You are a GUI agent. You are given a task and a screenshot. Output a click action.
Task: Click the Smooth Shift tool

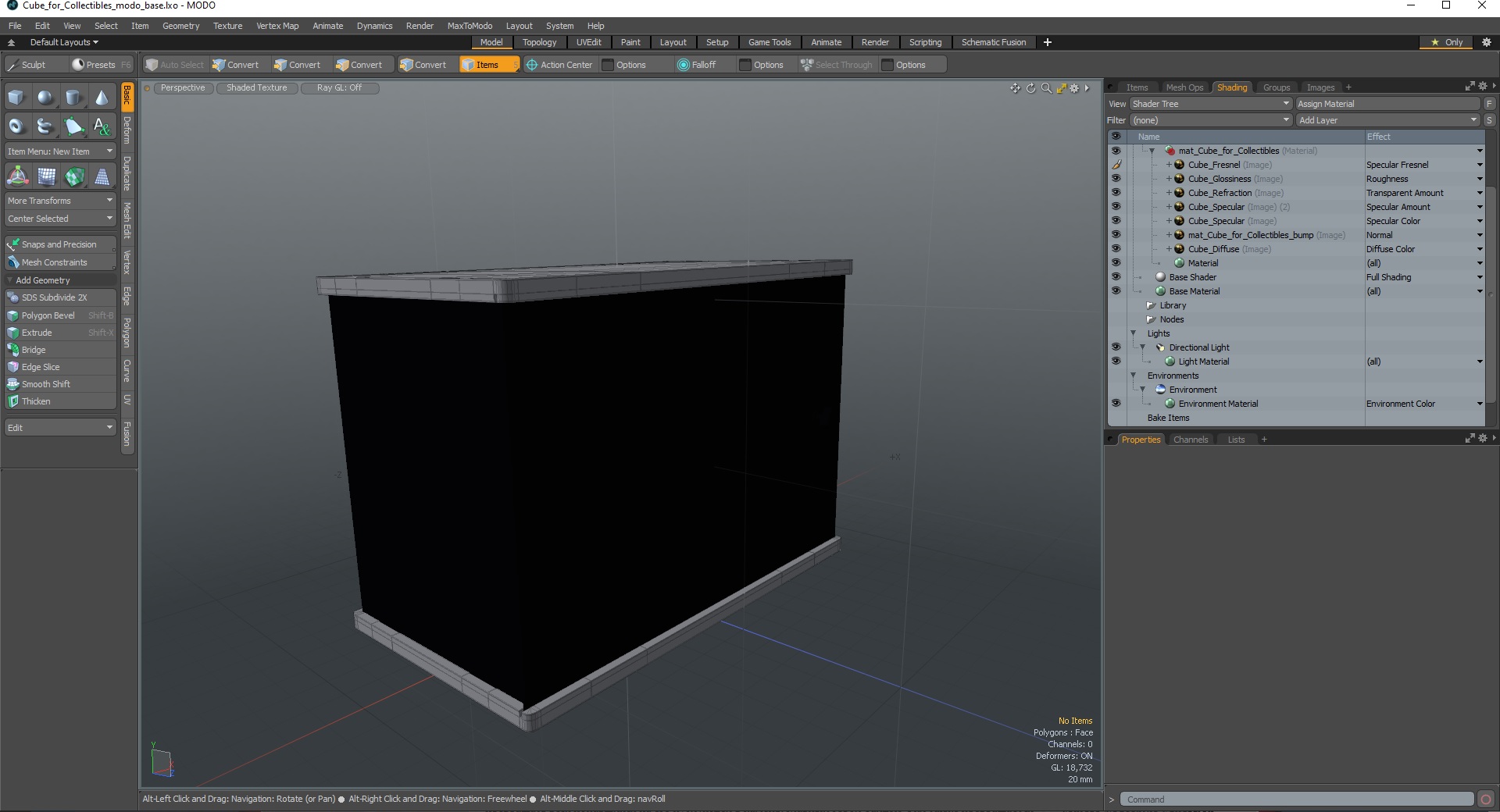(60, 384)
